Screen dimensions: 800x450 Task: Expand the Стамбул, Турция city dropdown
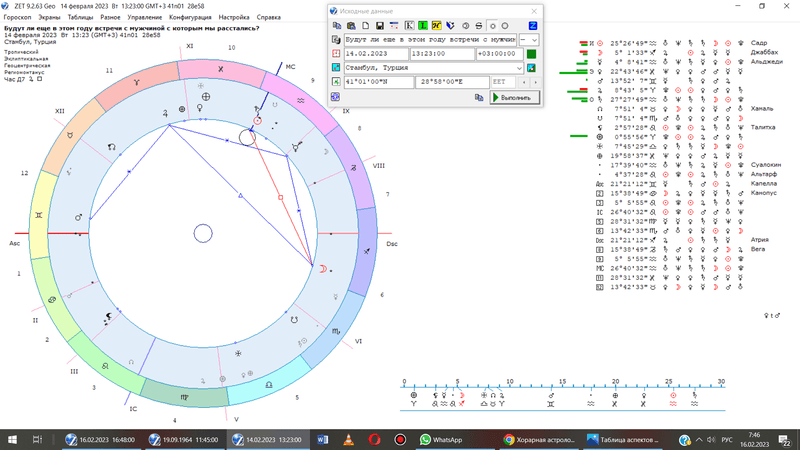(x=519, y=68)
